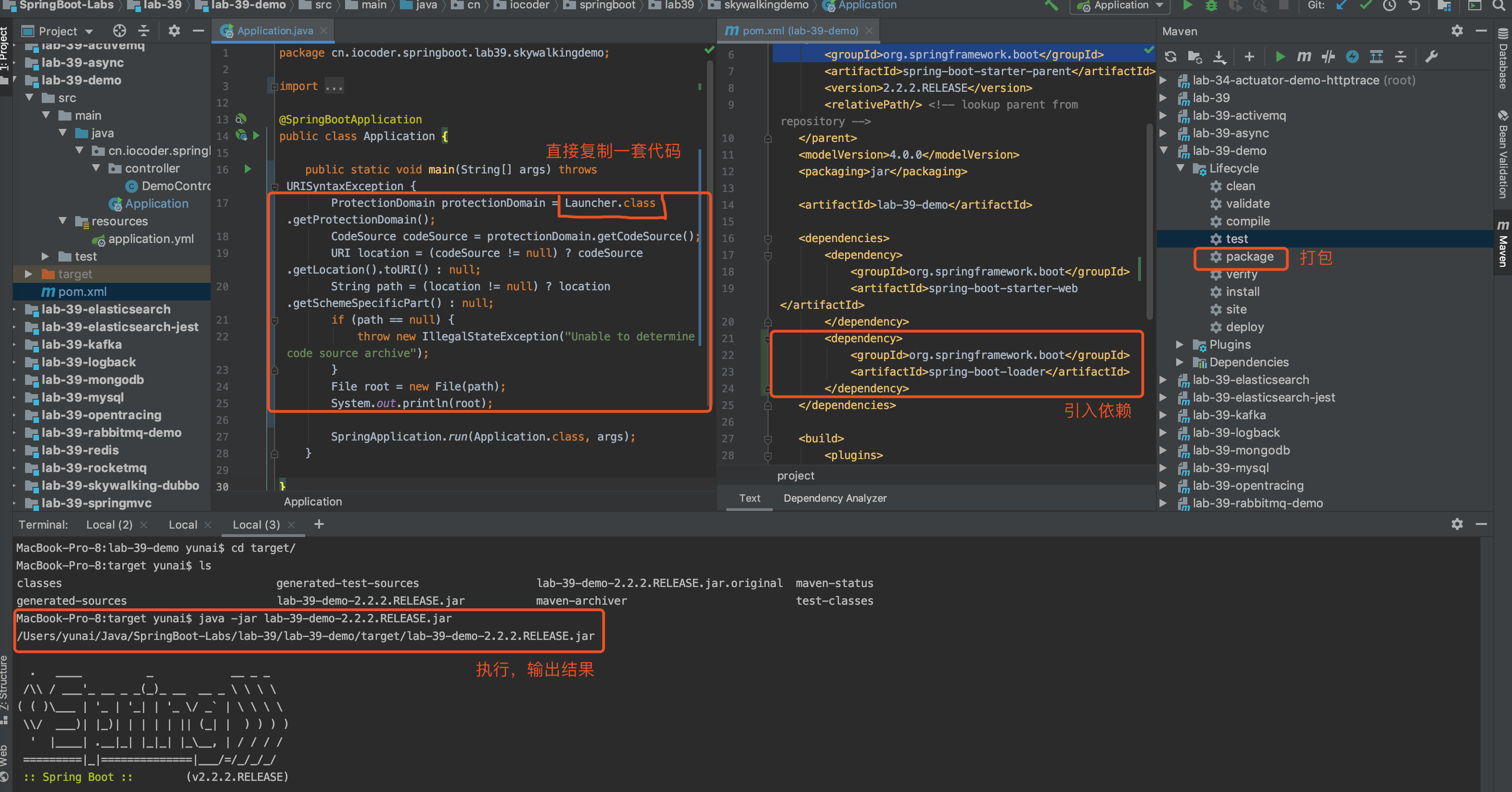Collapse all in Maven tool window
The image size is (1512, 792).
[x=1401, y=57]
